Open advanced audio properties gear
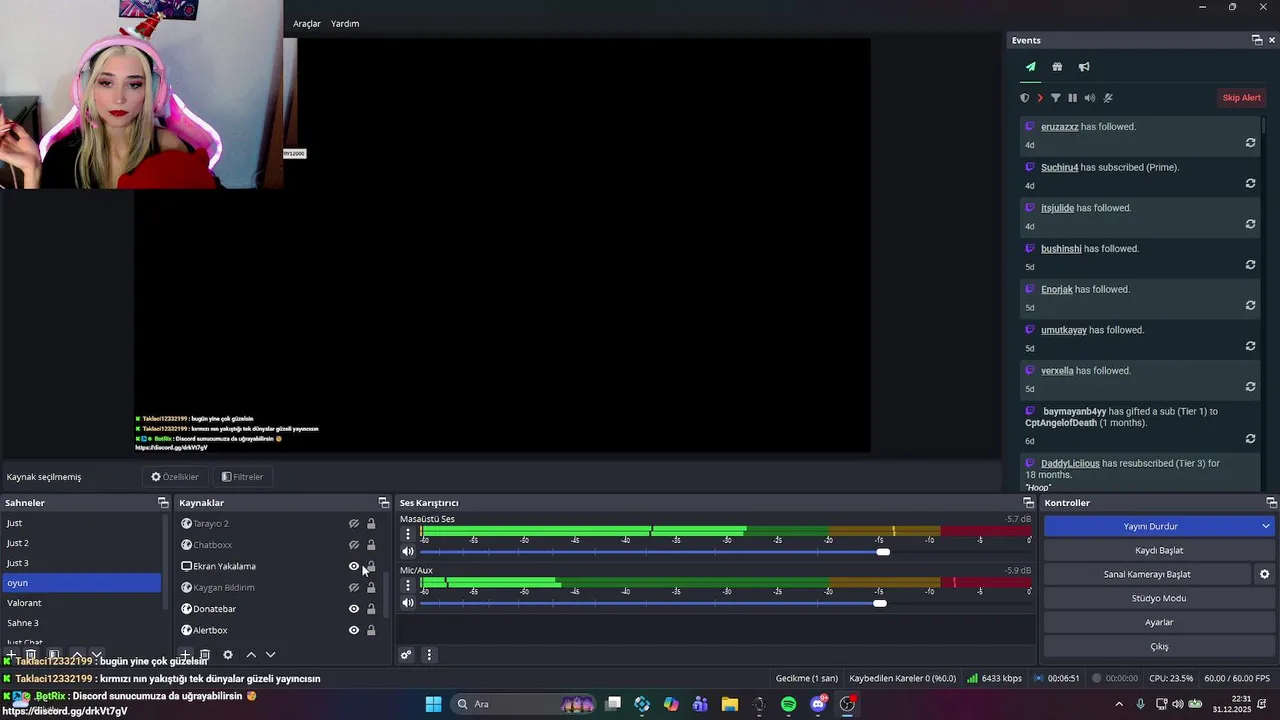This screenshot has height=720, width=1280. click(406, 655)
